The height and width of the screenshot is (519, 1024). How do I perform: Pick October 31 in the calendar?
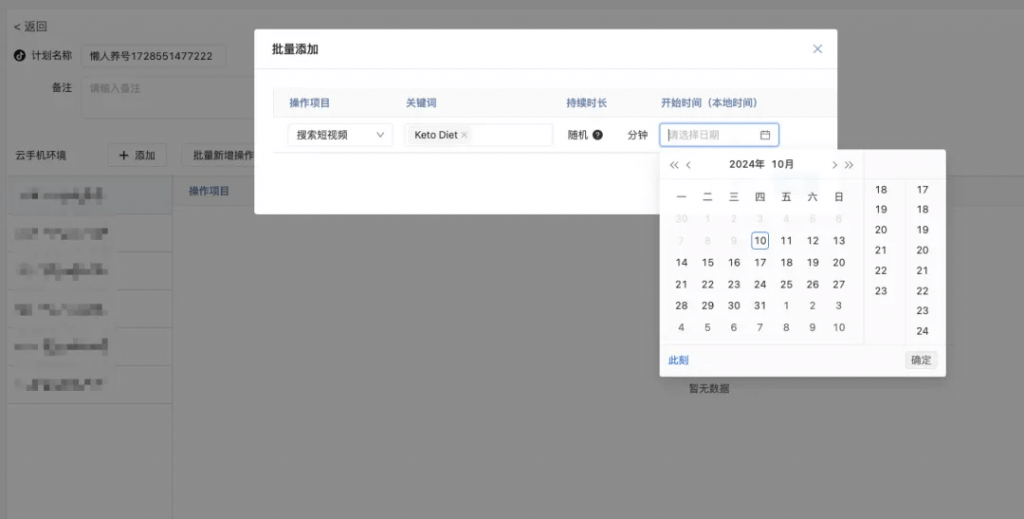(760, 306)
